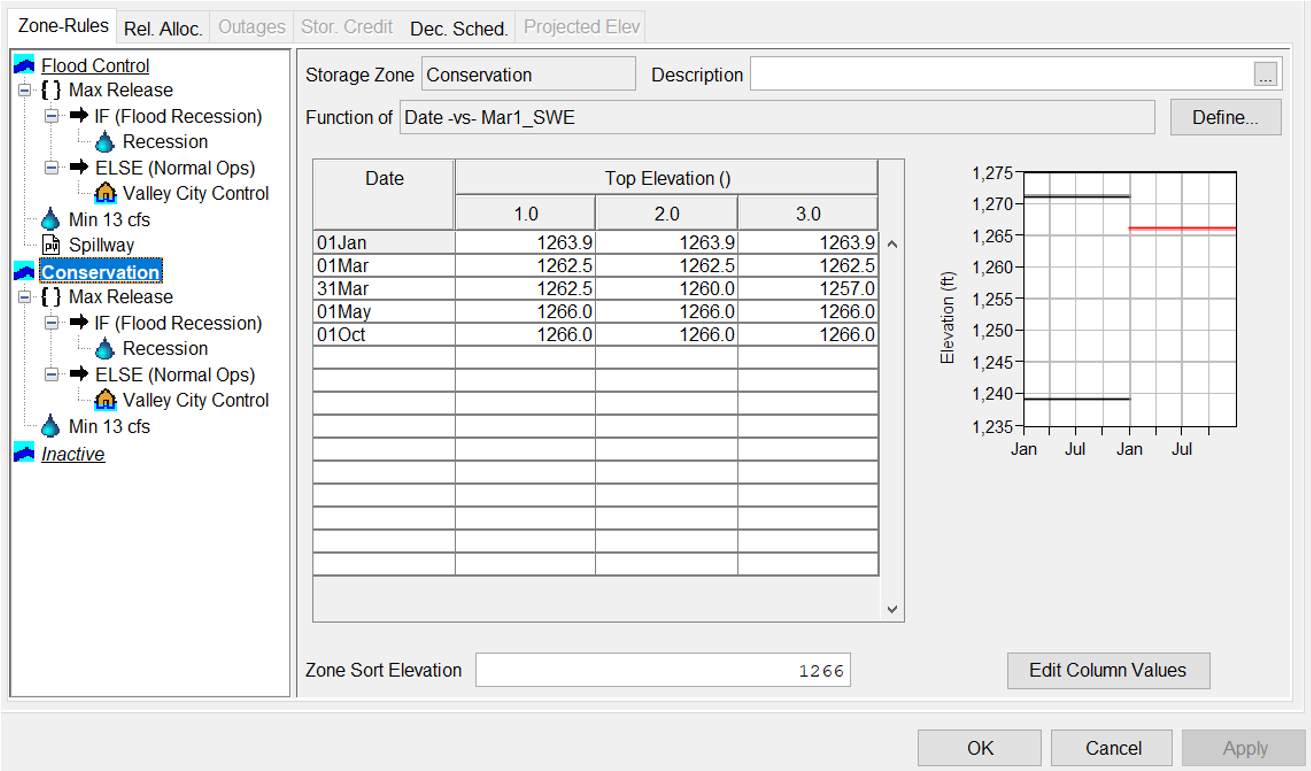Click Valley City Control icon under Conservation
Screen dimensions: 1311x771
click(x=105, y=400)
